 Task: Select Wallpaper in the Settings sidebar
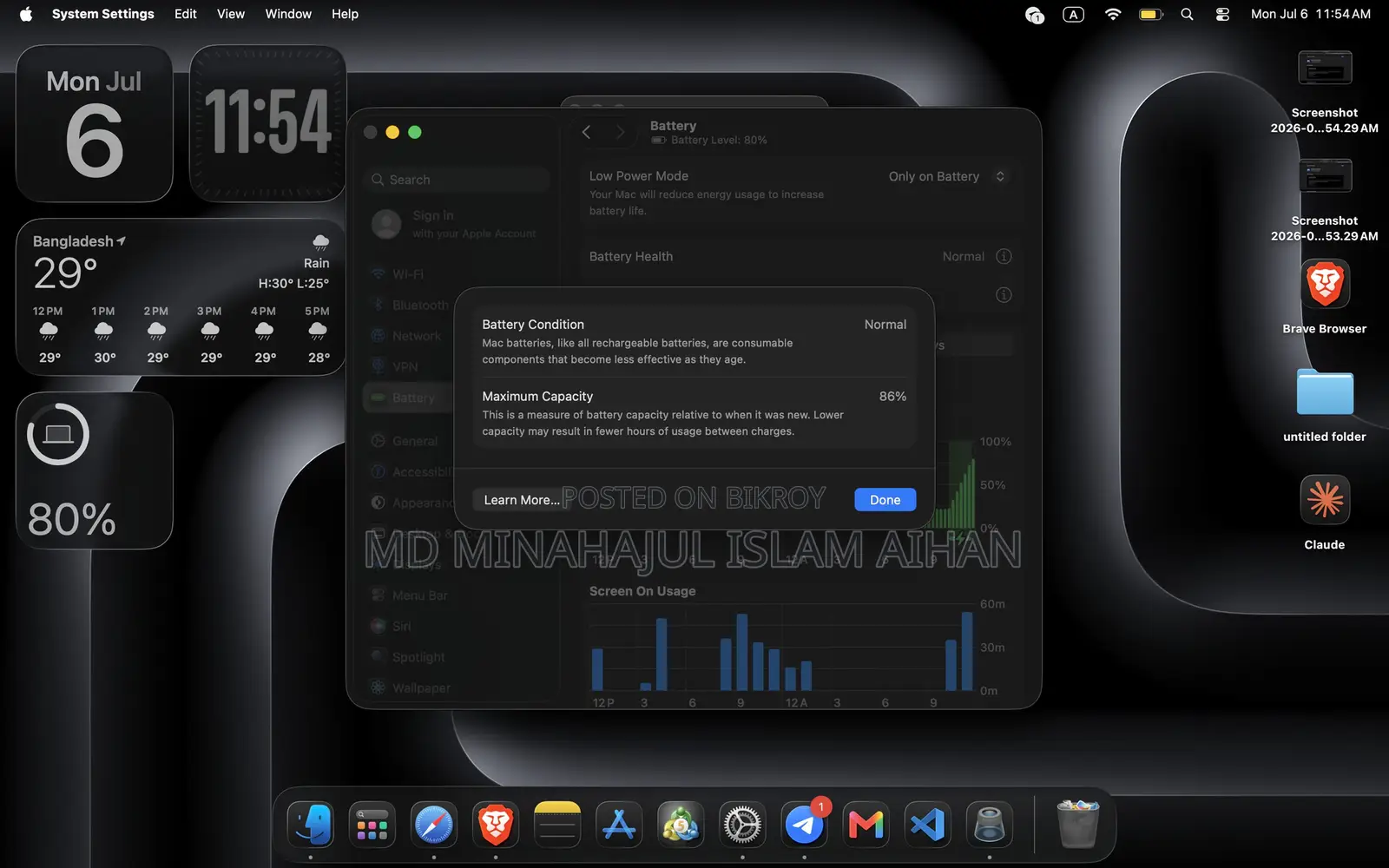[x=411, y=687]
